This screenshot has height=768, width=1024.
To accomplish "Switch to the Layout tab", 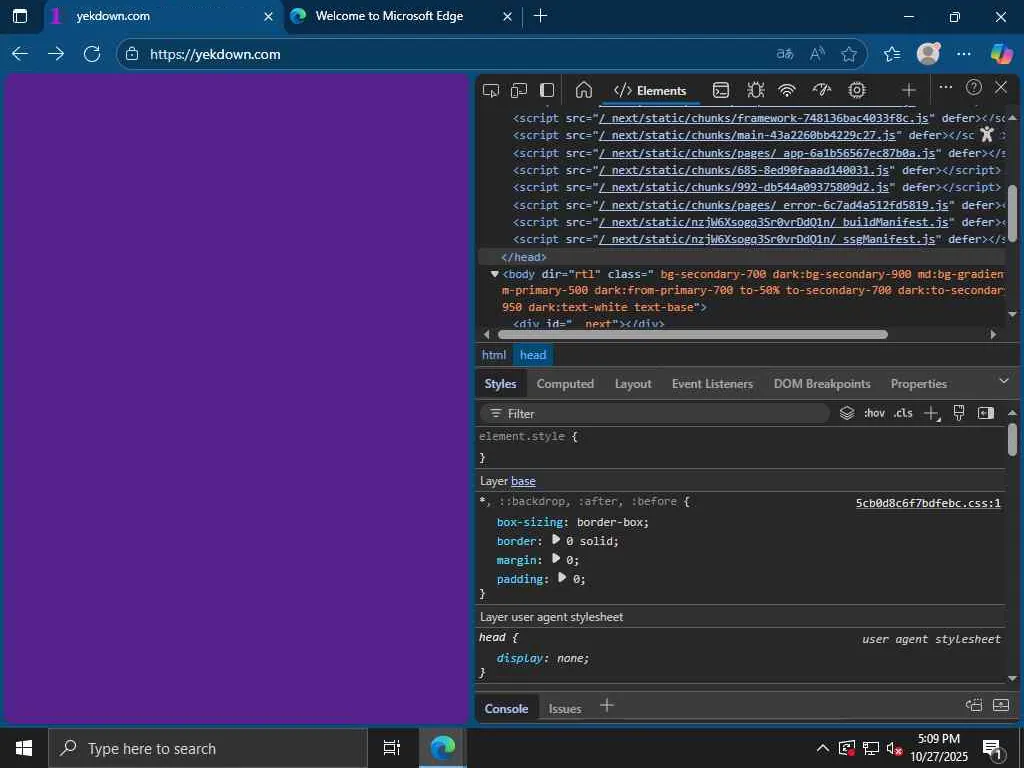I will click(633, 384).
